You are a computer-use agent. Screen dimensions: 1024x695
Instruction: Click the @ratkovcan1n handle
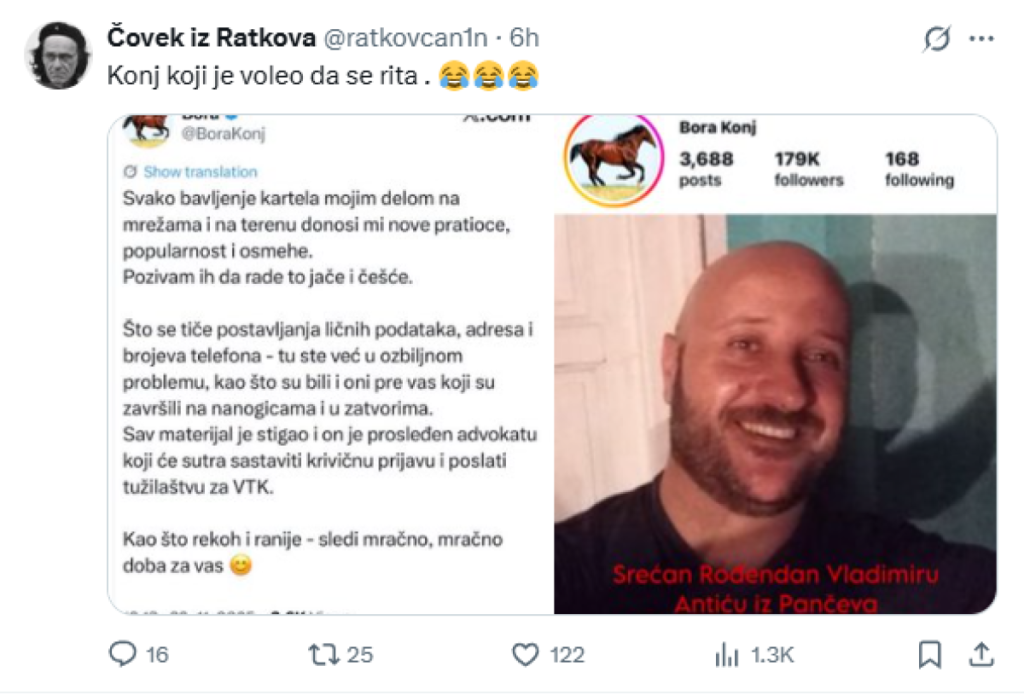406,38
